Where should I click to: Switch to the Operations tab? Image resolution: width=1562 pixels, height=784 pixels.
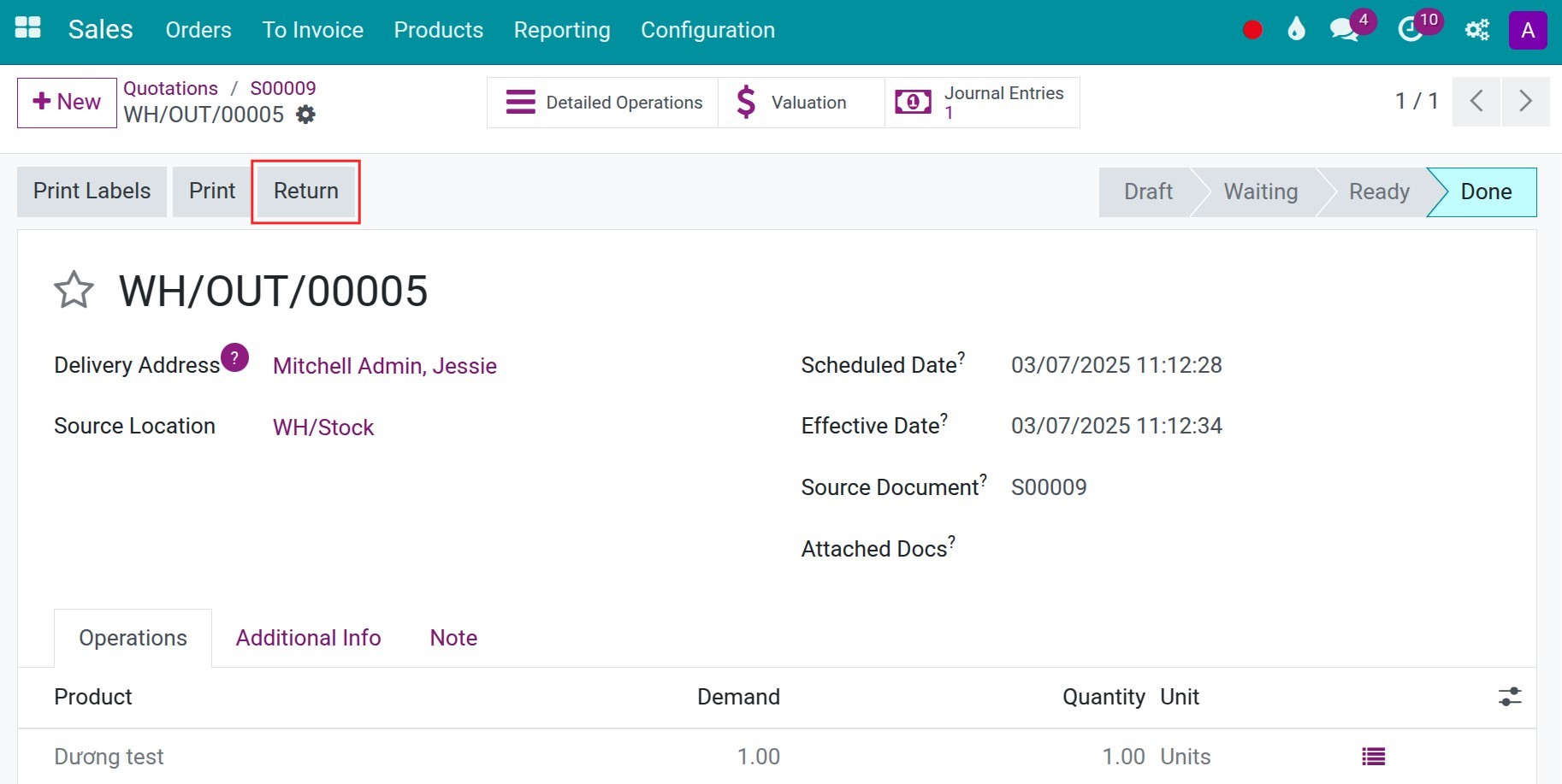click(x=133, y=638)
